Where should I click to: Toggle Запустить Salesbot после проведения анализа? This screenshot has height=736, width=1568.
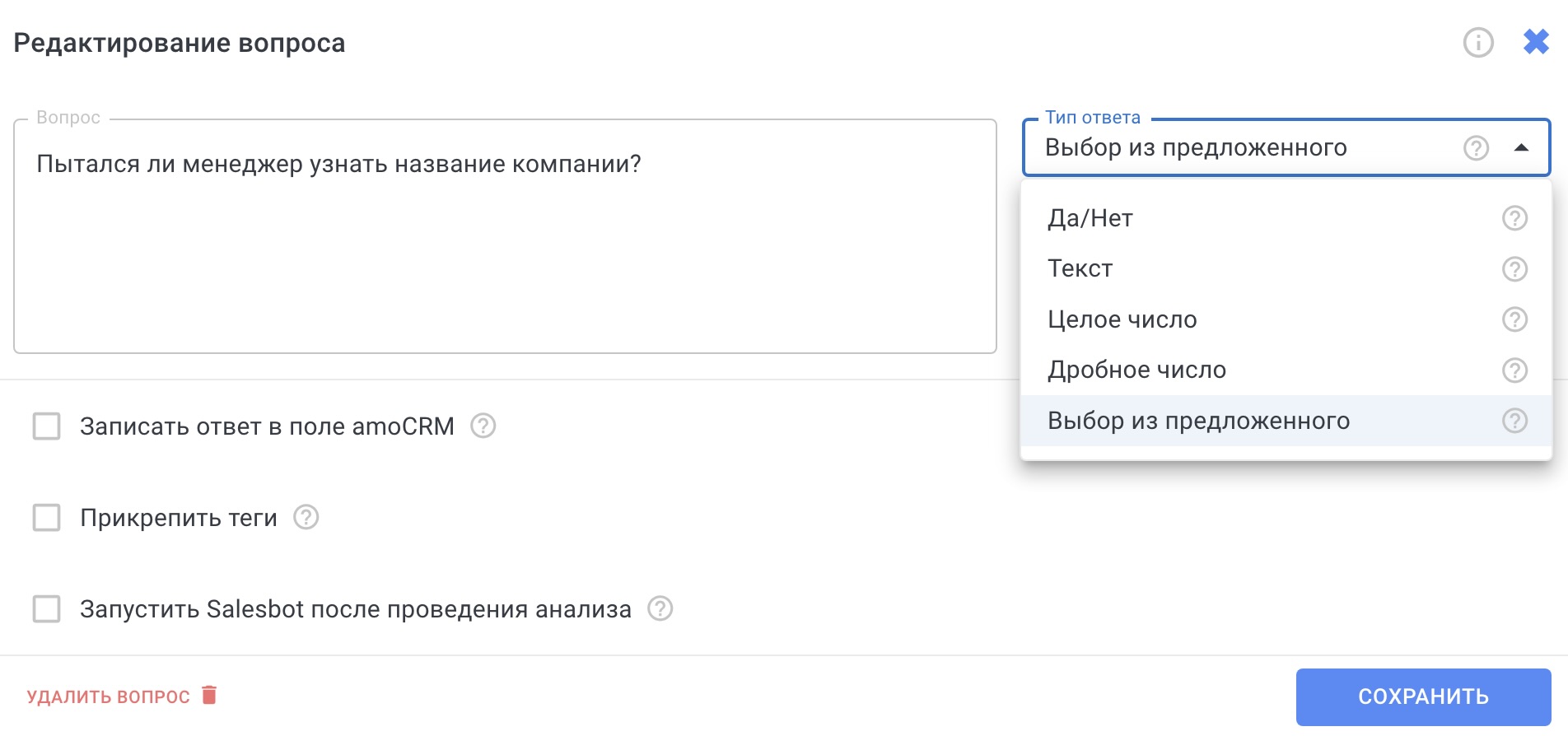tap(46, 609)
